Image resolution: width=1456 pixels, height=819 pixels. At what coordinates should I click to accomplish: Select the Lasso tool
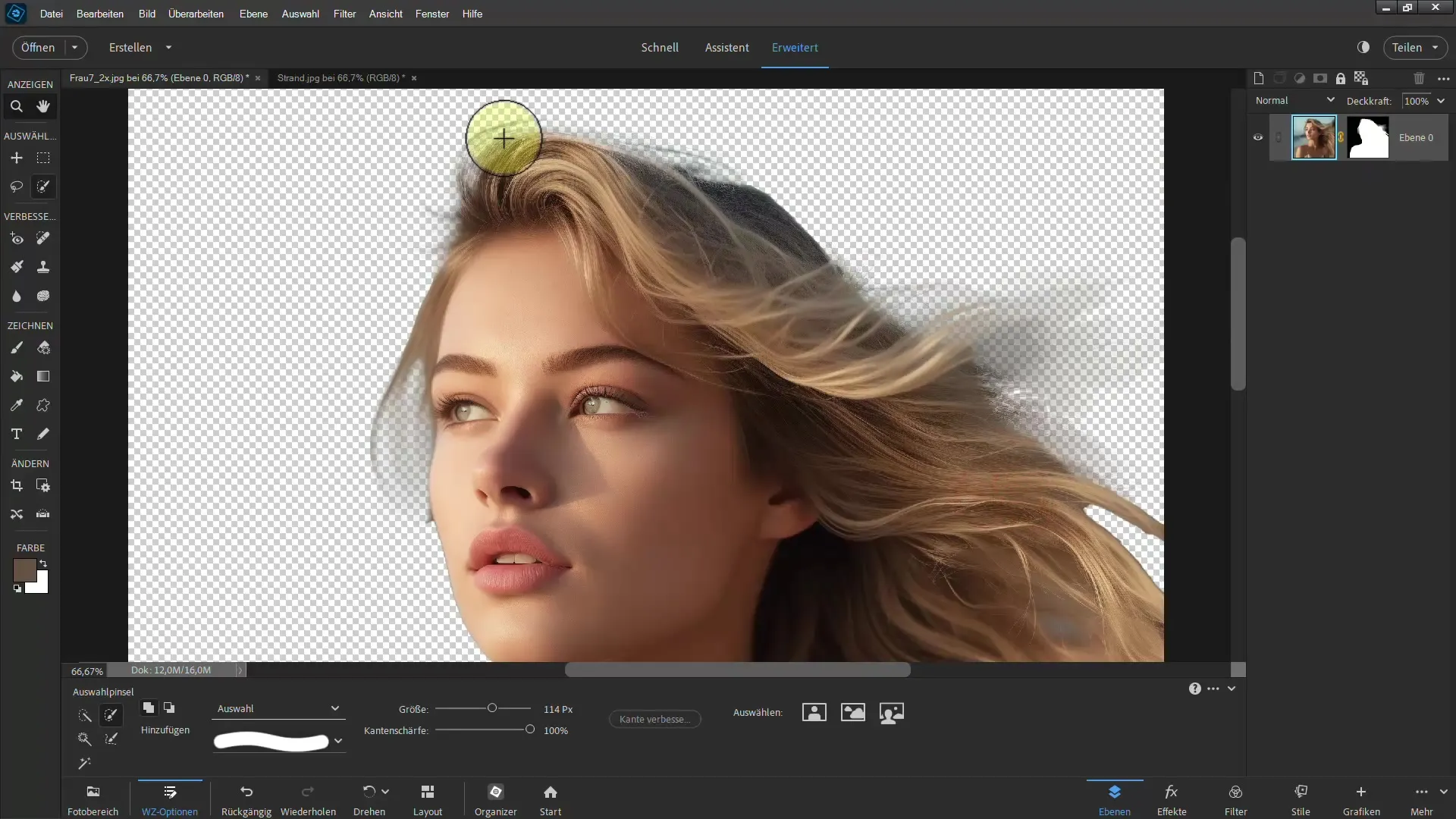tap(17, 187)
